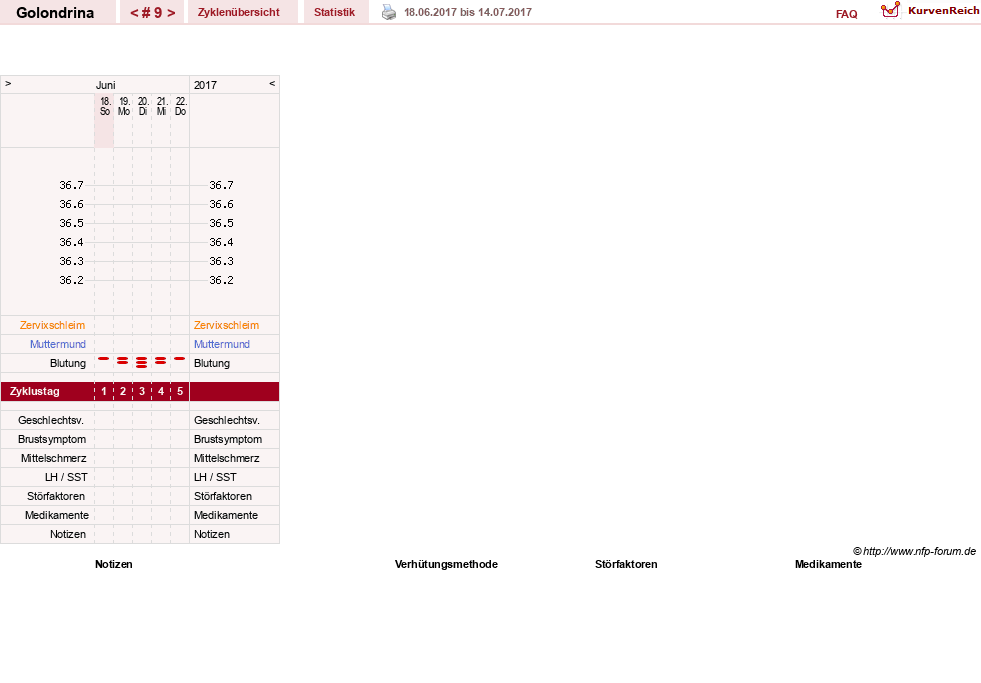Open the Zyklenübersicht tab
The width and height of the screenshot is (981, 683).
(x=238, y=12)
